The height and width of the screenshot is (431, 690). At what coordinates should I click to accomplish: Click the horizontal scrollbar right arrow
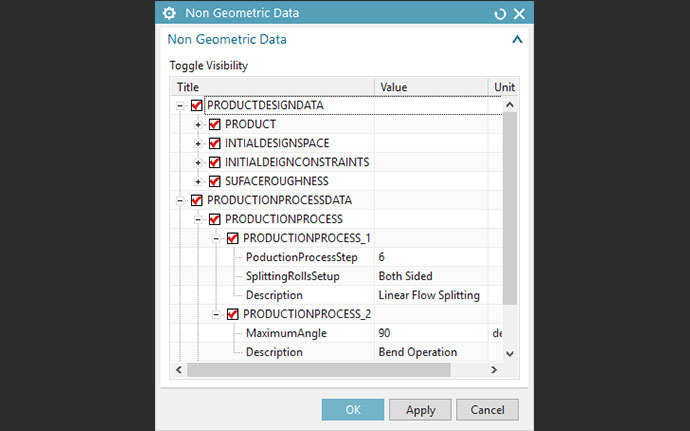494,370
